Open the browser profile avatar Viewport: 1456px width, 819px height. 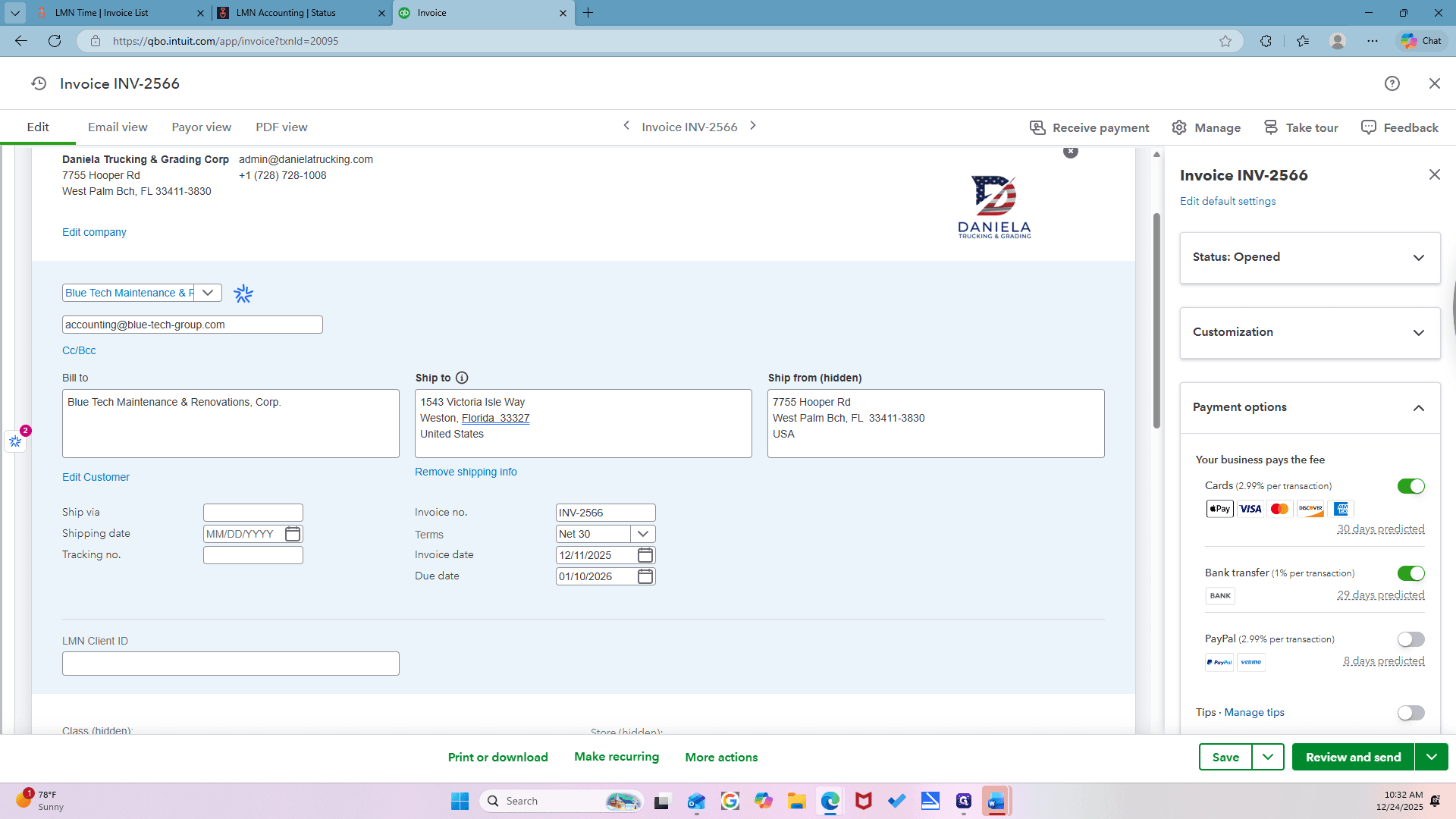pyautogui.click(x=1338, y=41)
